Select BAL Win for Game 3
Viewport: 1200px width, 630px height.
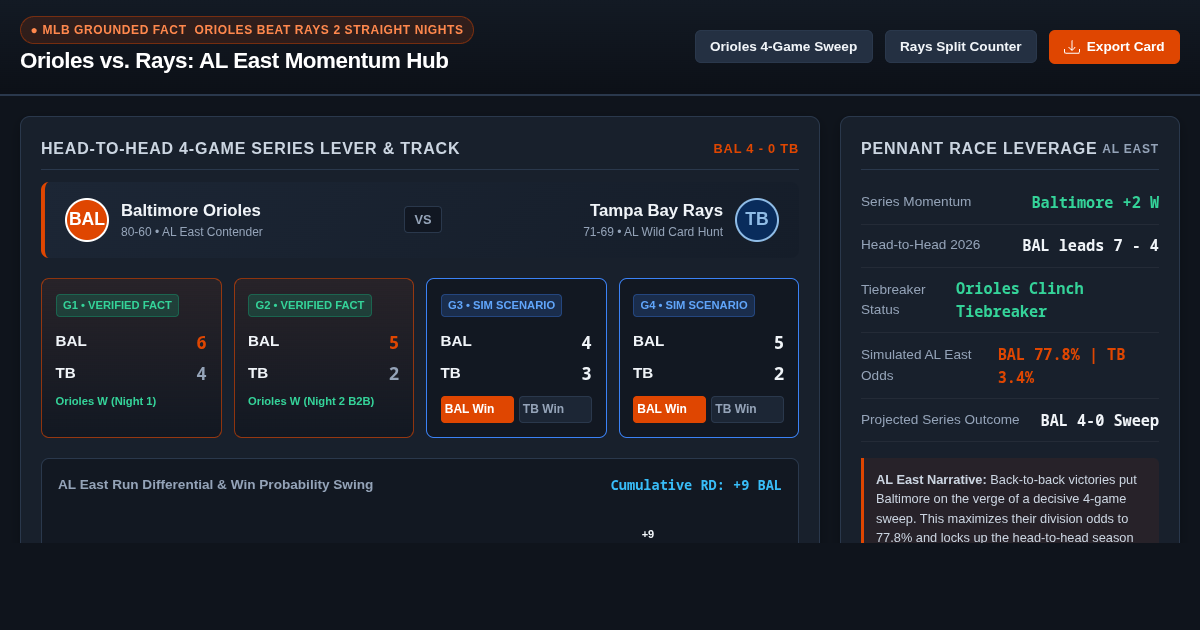click(x=477, y=409)
